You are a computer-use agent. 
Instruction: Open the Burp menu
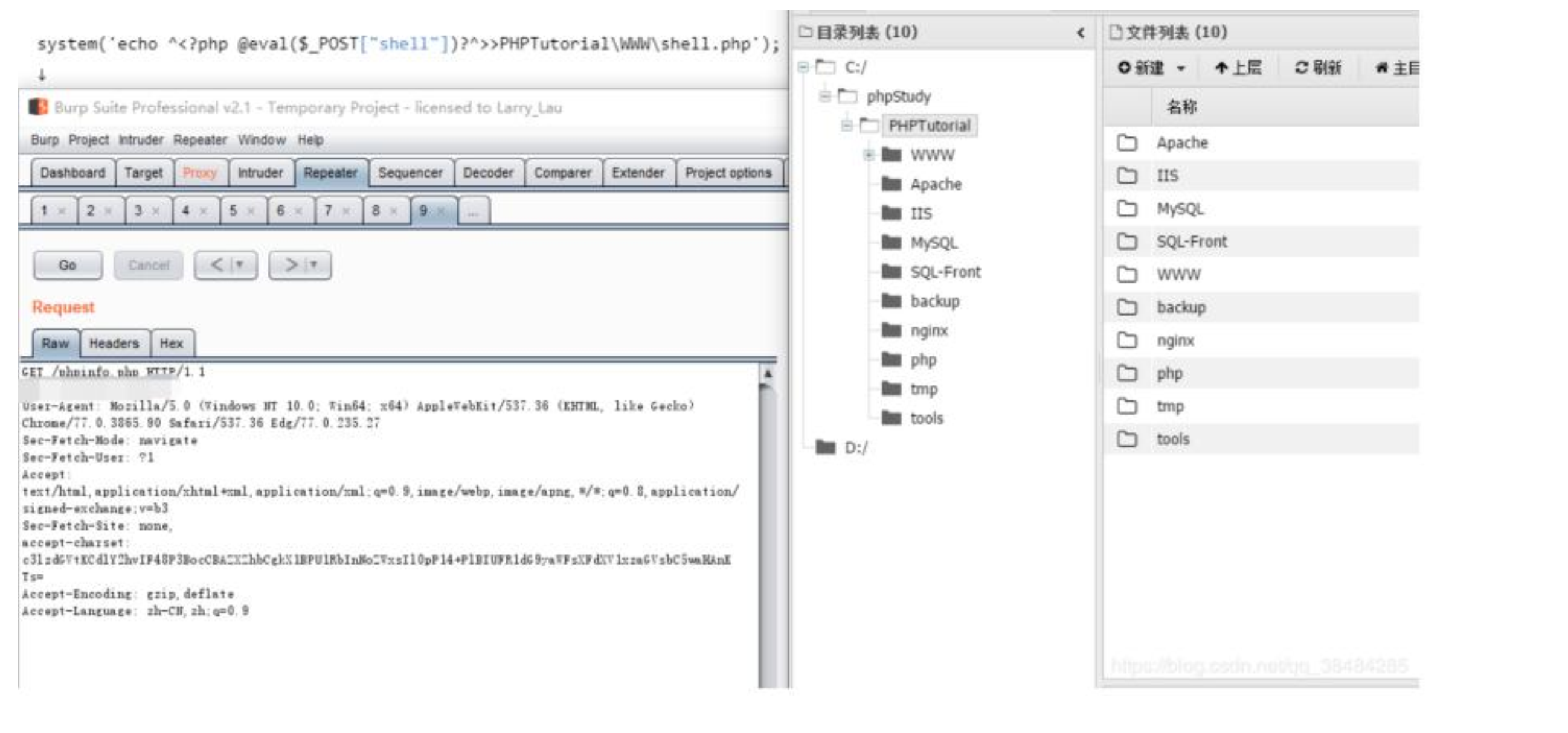click(x=45, y=140)
